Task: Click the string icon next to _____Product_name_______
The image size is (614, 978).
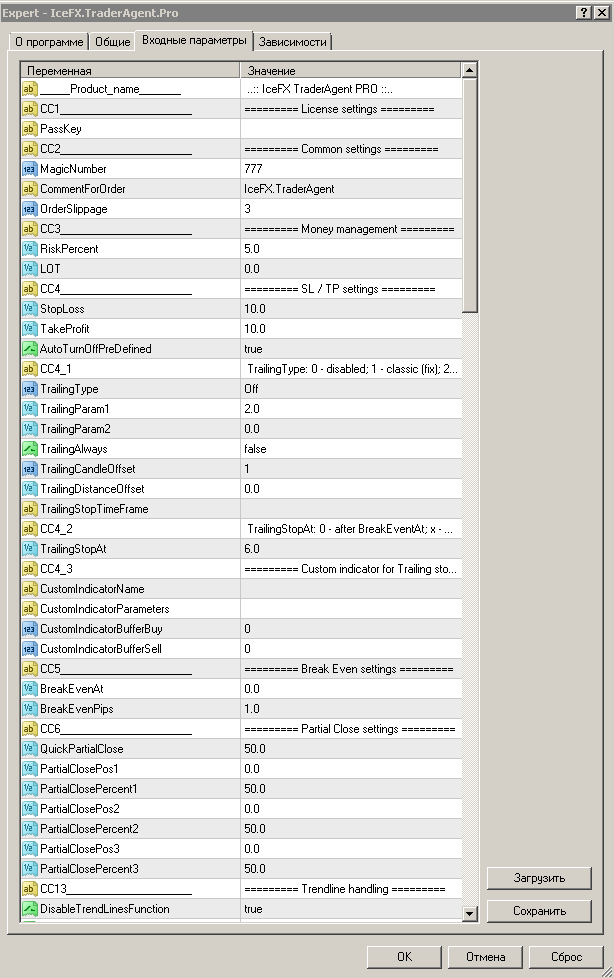Action: click(x=29, y=89)
